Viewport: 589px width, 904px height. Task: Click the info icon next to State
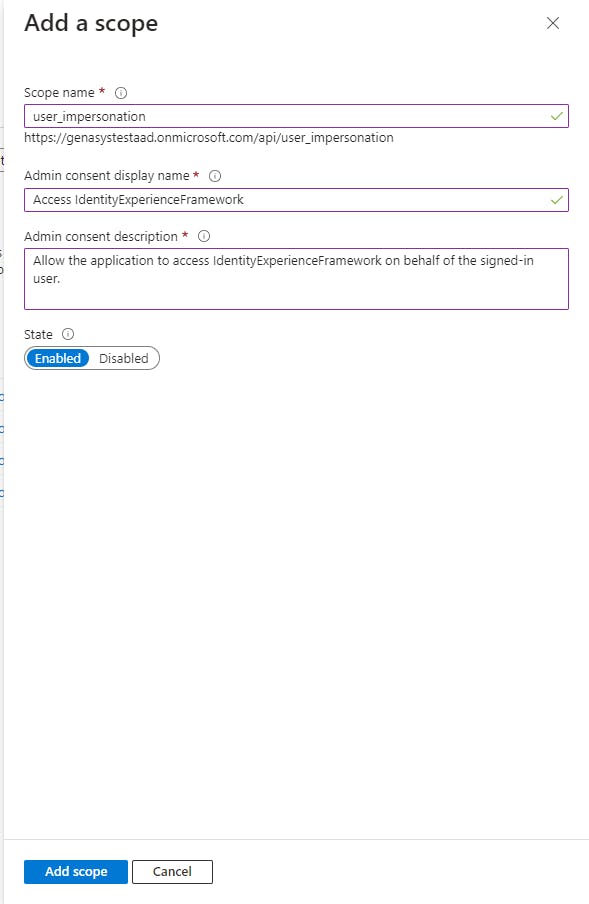(x=68, y=334)
